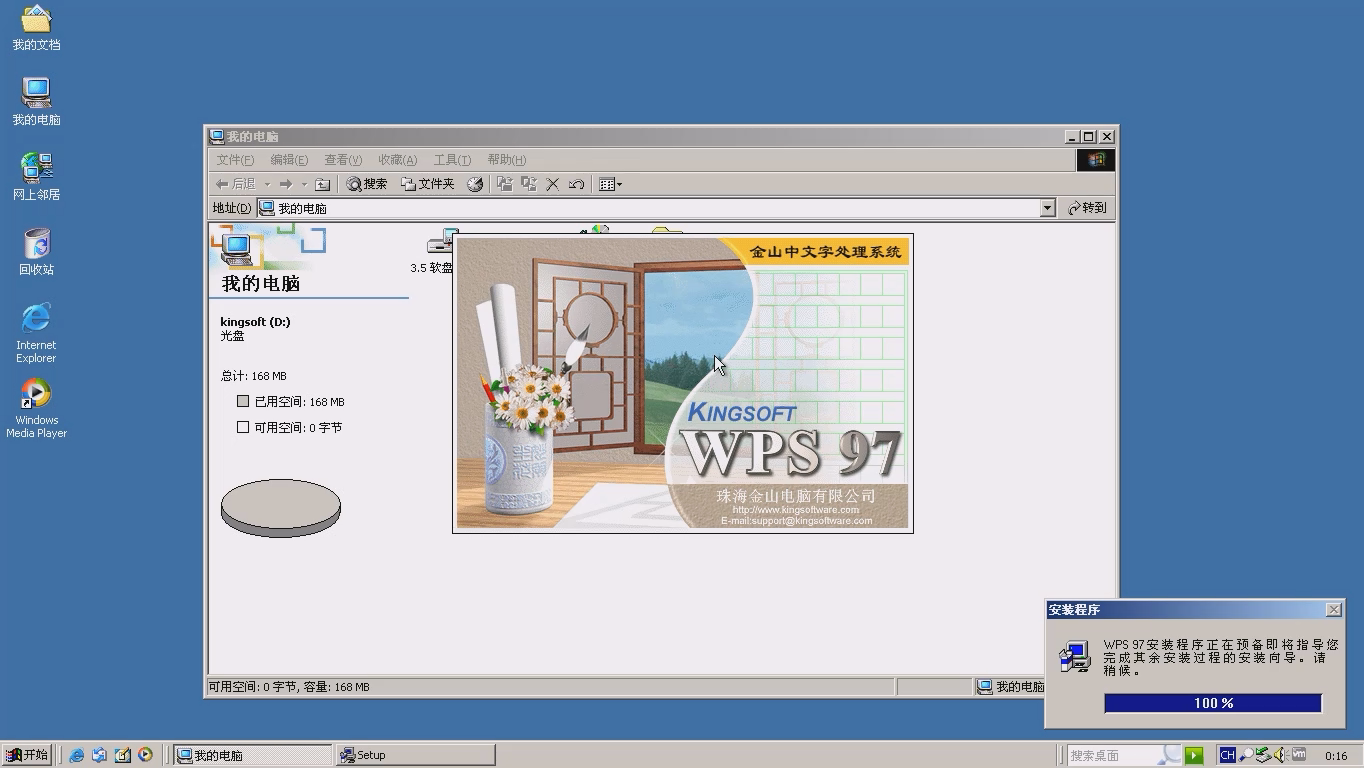Open the 查看 View menu
Screen dimensions: 1364x768
[x=343, y=160]
